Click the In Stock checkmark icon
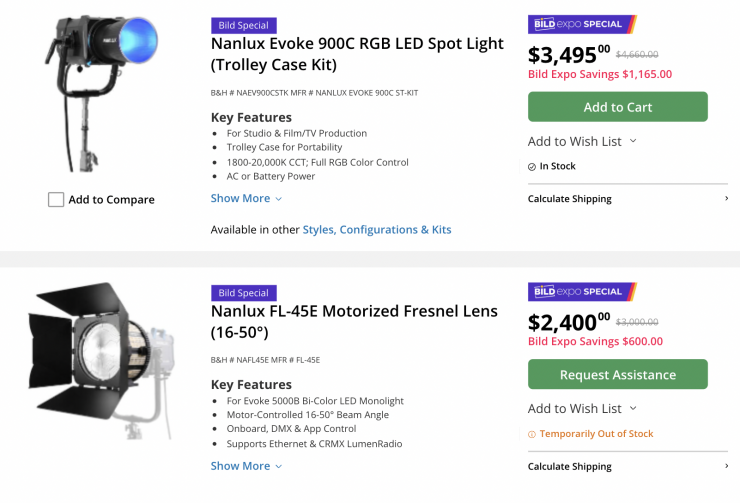The height and width of the screenshot is (503, 740). point(532,167)
